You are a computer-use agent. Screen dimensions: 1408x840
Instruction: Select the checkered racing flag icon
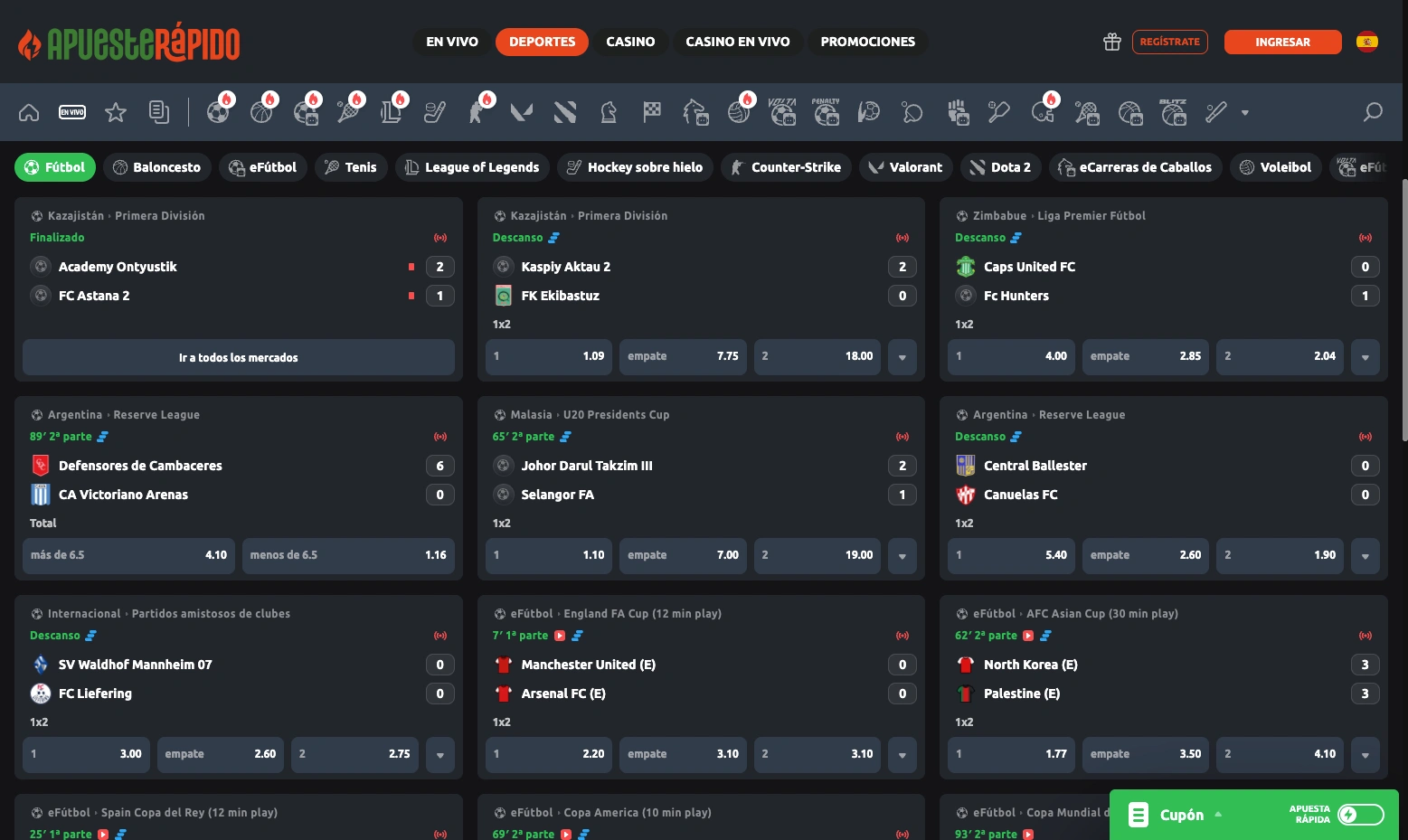[x=652, y=112]
